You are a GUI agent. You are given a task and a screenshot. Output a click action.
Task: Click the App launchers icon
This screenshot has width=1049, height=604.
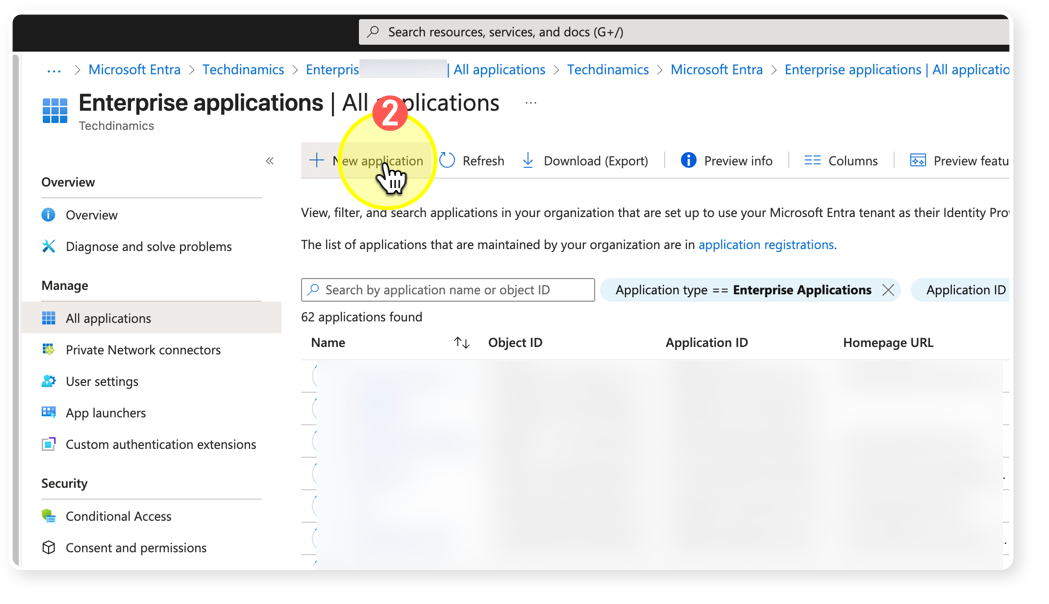pyautogui.click(x=48, y=412)
